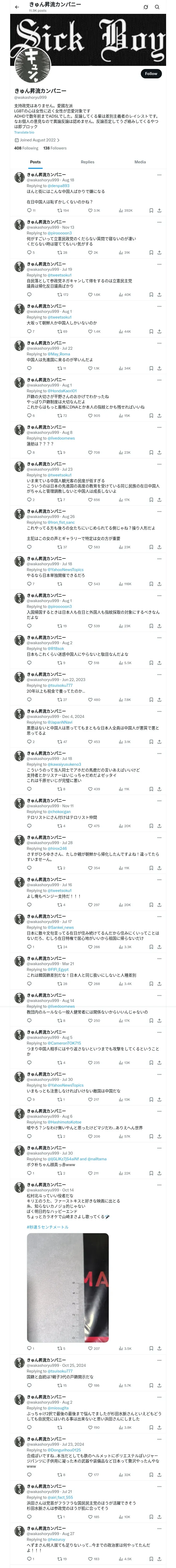Image resolution: width=176 pixels, height=1568 pixels.
Task: Open the profile search icon
Action: pos(157,7)
